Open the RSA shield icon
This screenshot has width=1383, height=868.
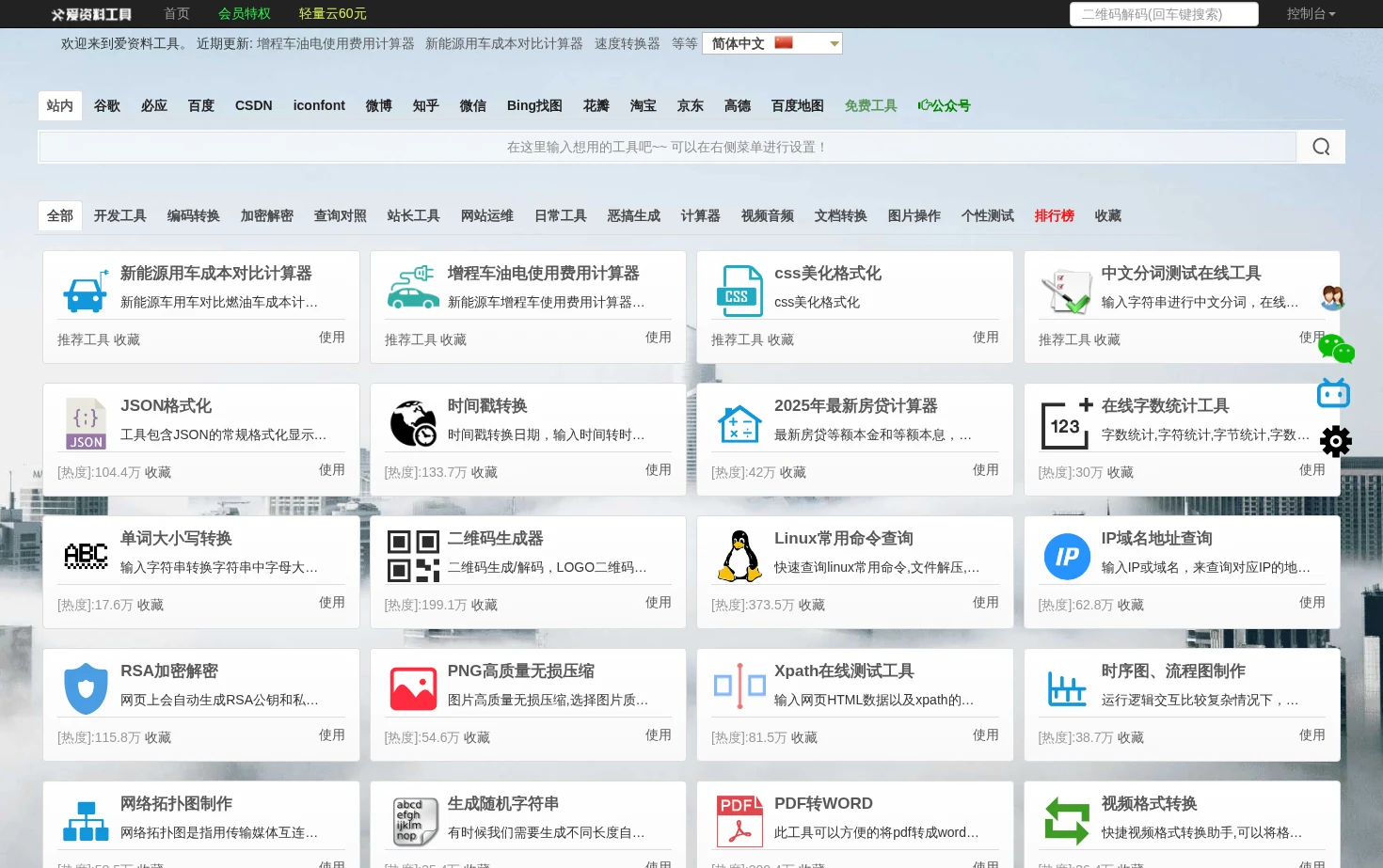(x=86, y=689)
